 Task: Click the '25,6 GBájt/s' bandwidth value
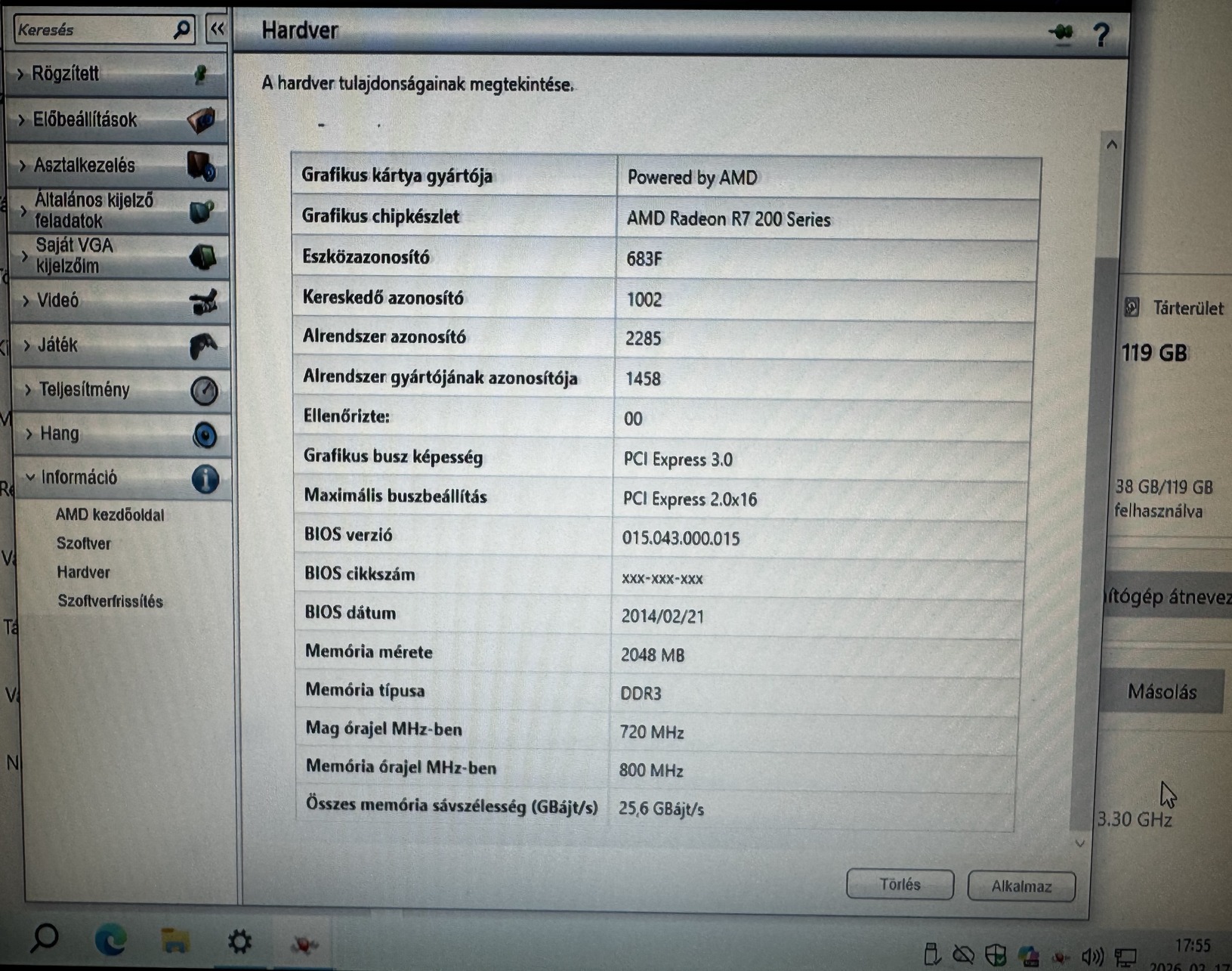(661, 809)
